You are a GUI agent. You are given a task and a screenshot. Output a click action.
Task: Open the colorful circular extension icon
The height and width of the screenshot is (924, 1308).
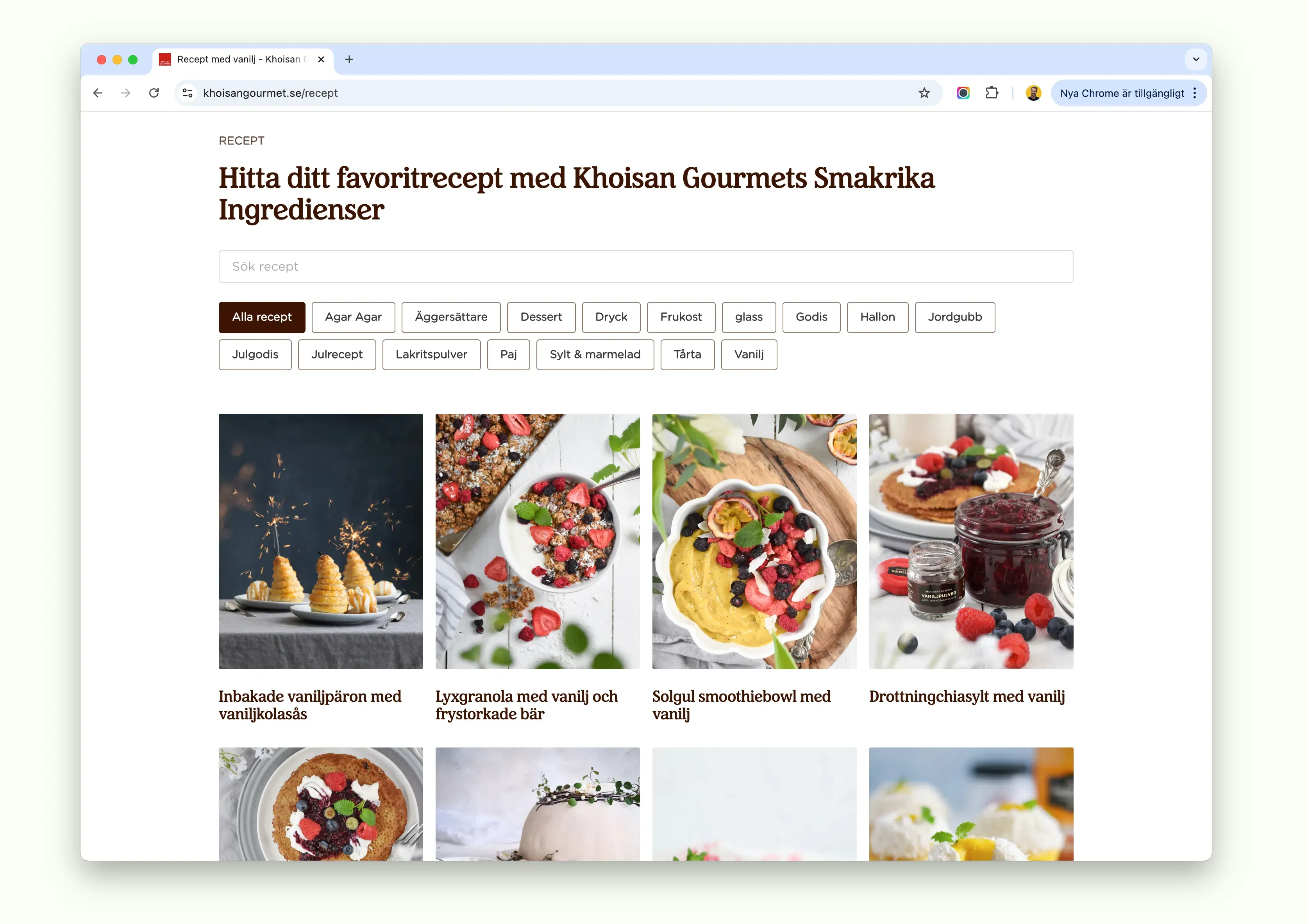(x=963, y=93)
